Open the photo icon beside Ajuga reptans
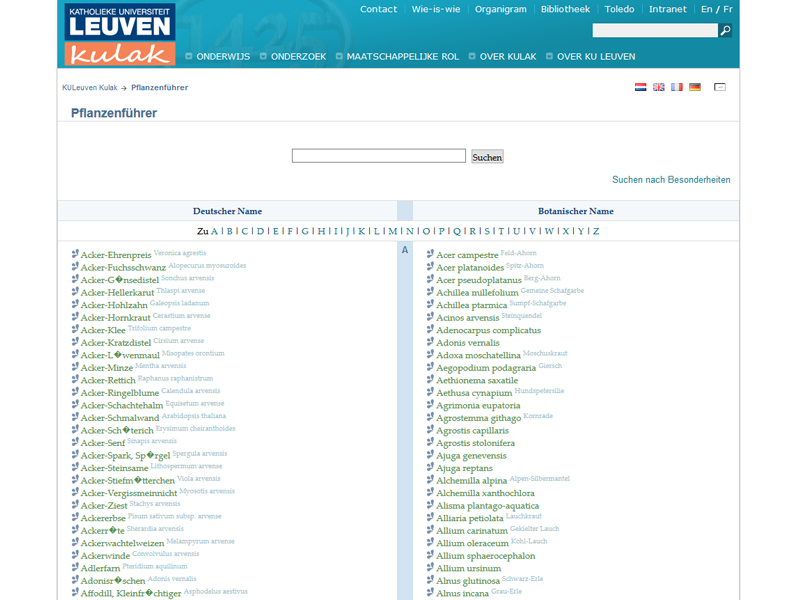 point(430,468)
